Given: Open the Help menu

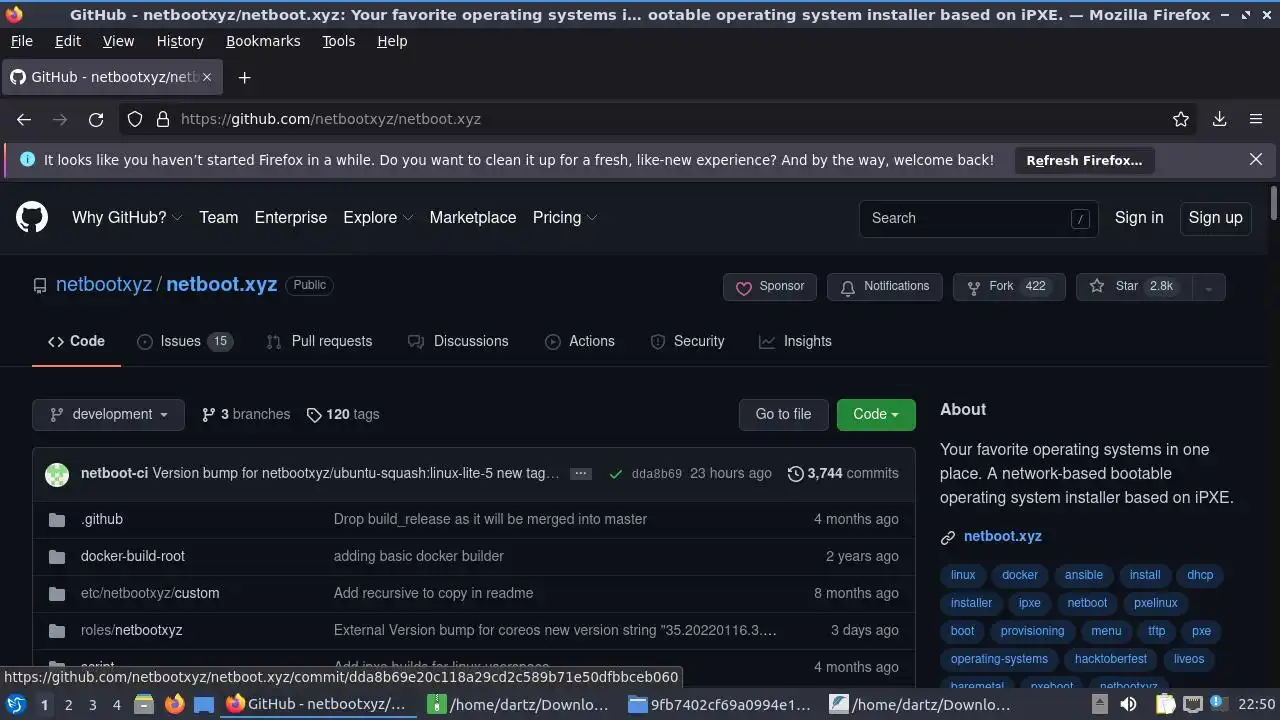Looking at the screenshot, I should [x=392, y=41].
